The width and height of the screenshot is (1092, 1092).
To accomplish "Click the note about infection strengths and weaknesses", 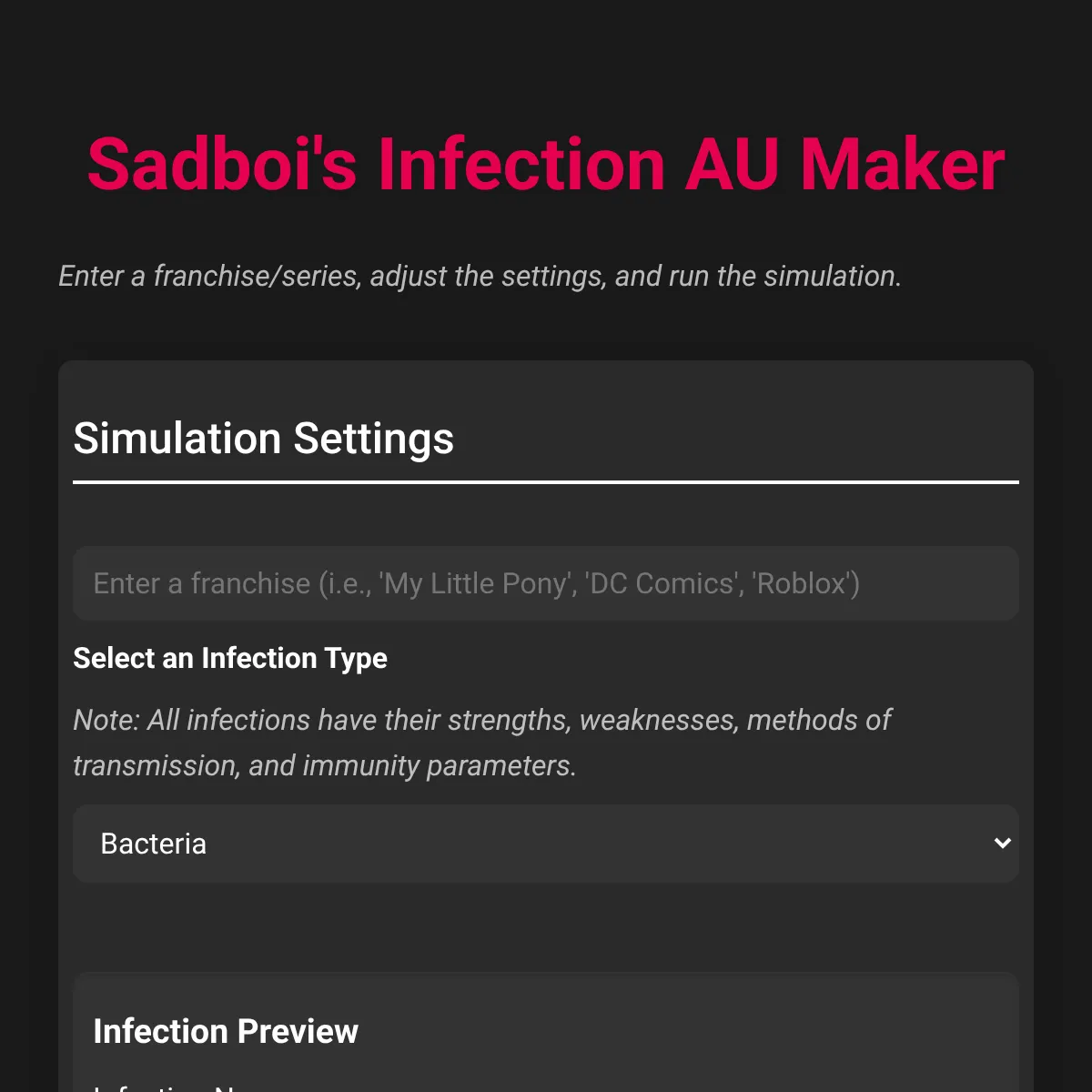I will click(x=482, y=720).
